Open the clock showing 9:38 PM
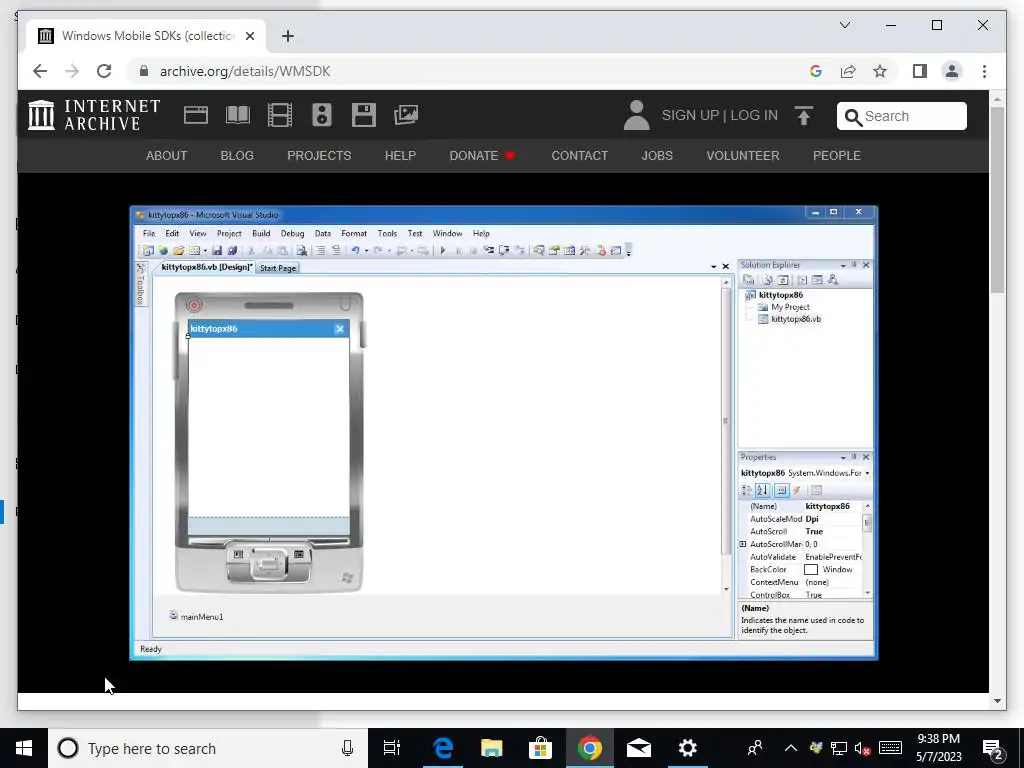This screenshot has width=1024, height=768. pos(938,748)
